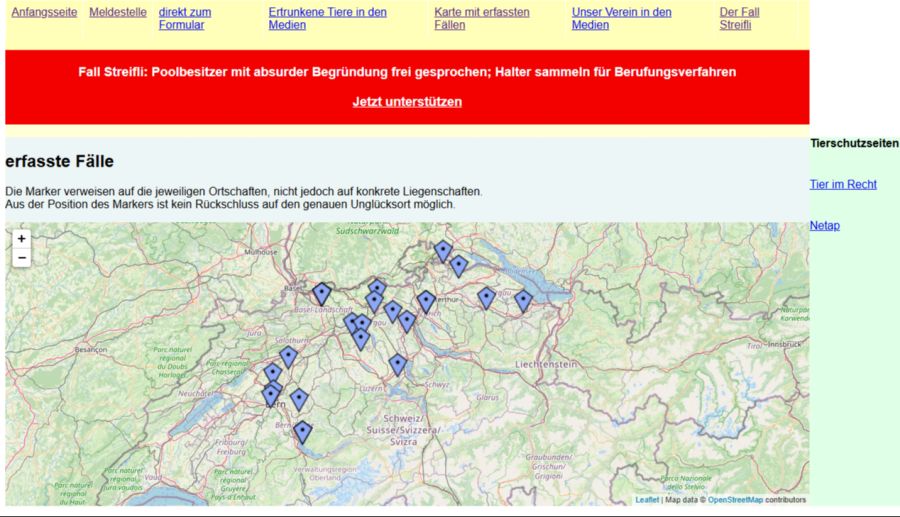
Task: Open the Netap sidebar link
Action: point(825,226)
